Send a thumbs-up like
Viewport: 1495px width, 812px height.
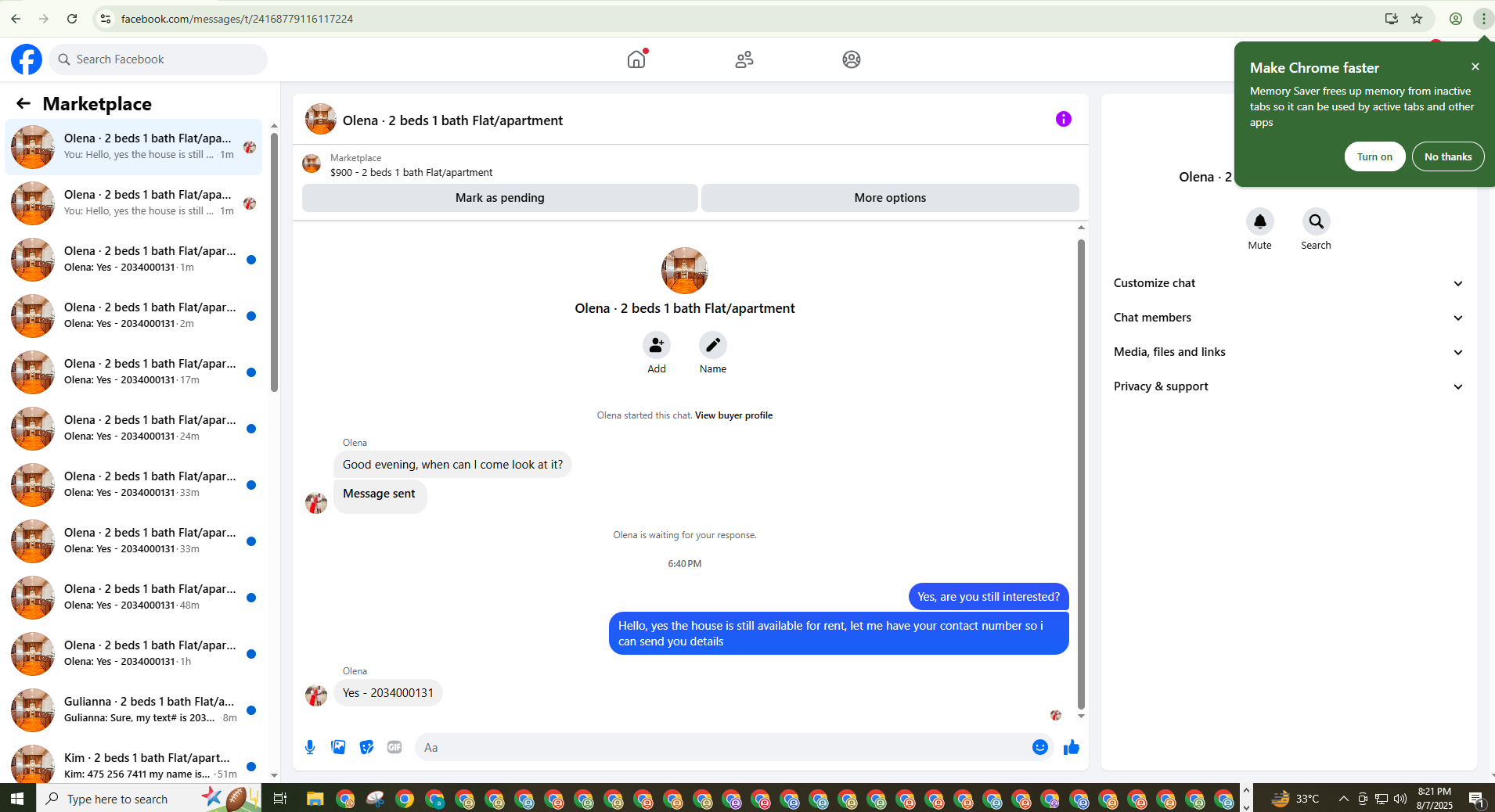pyautogui.click(x=1072, y=747)
